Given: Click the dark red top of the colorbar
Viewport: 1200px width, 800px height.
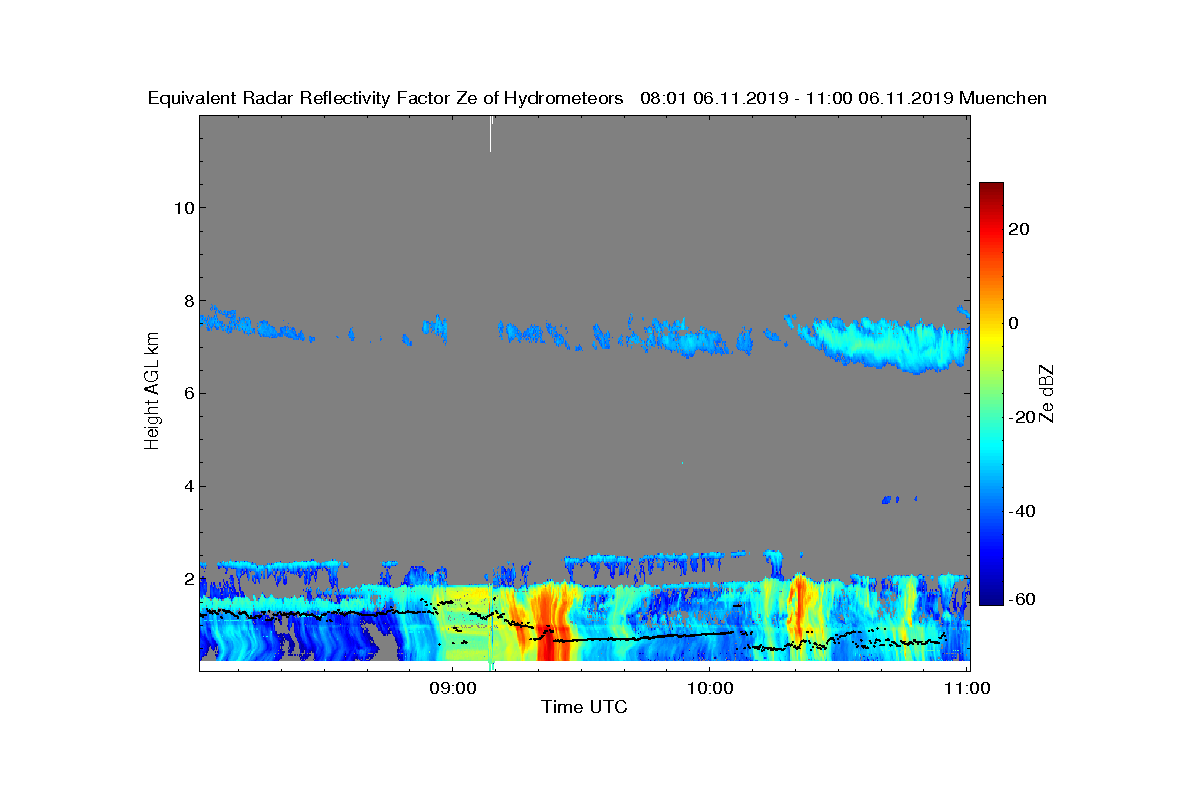Looking at the screenshot, I should pos(991,192).
